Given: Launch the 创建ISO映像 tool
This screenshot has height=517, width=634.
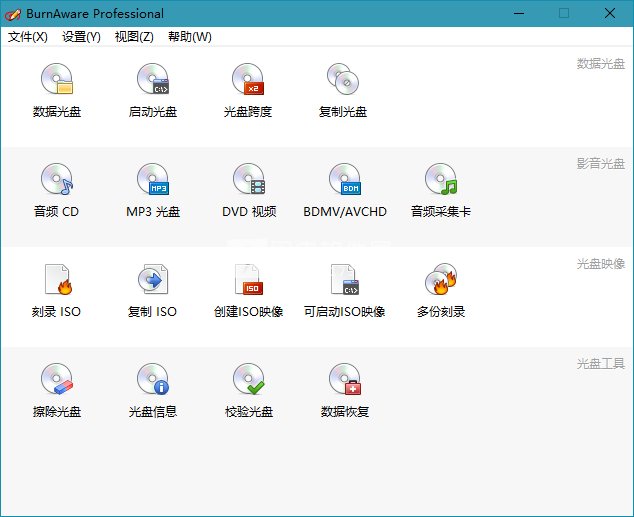Looking at the screenshot, I should 249,290.
